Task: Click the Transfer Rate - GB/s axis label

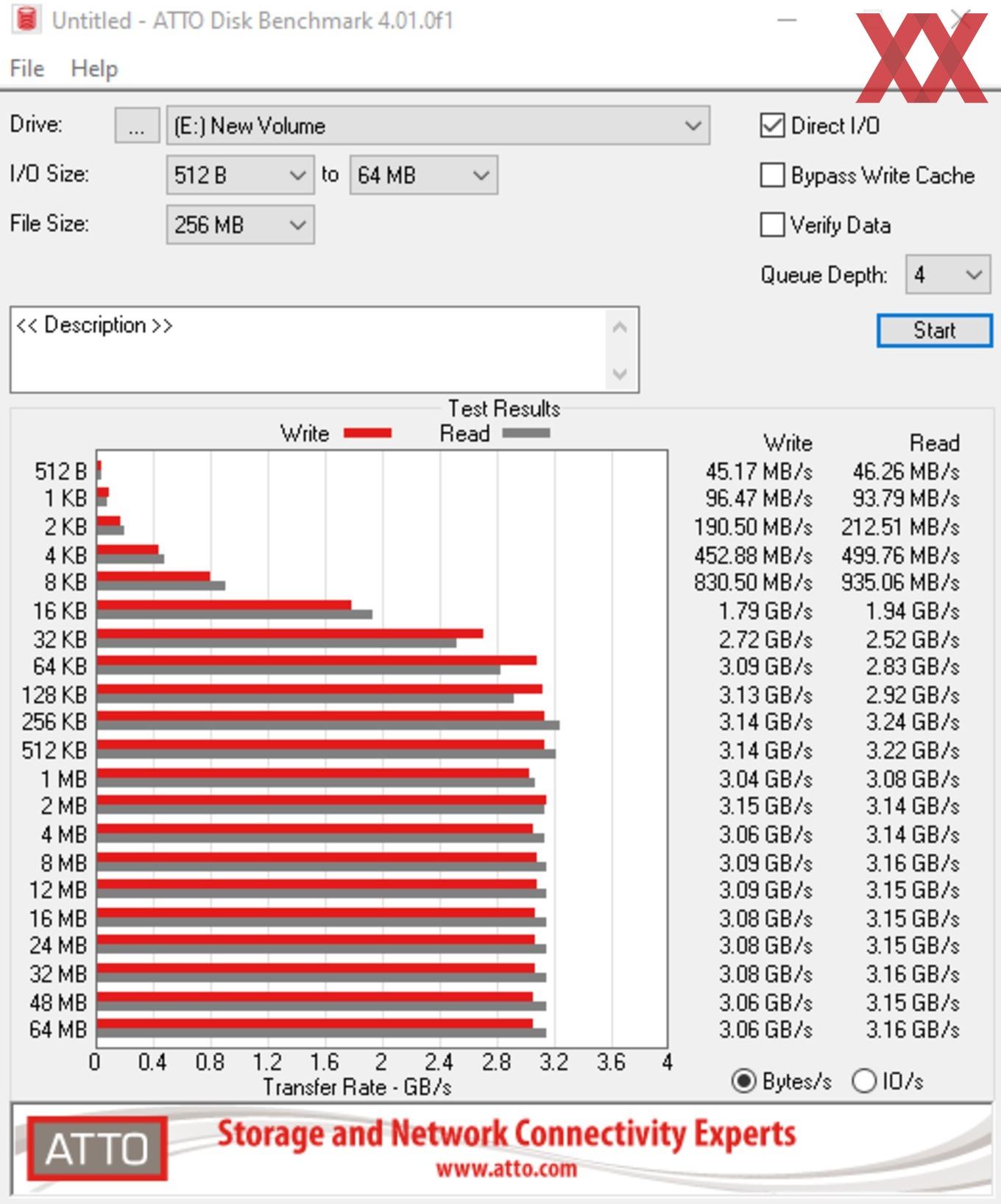Action: (x=357, y=1087)
